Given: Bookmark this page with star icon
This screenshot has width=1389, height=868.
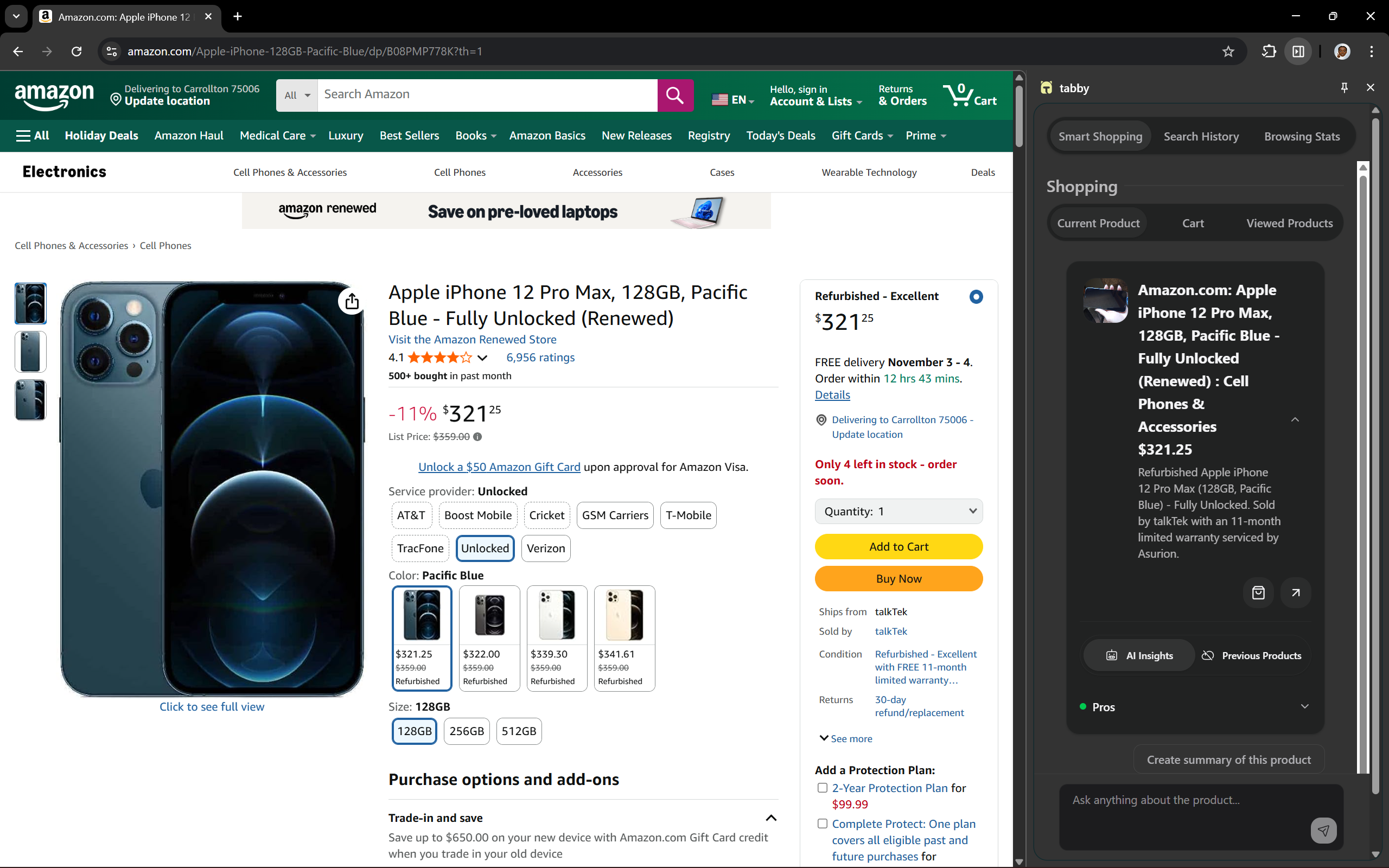Looking at the screenshot, I should (1228, 52).
